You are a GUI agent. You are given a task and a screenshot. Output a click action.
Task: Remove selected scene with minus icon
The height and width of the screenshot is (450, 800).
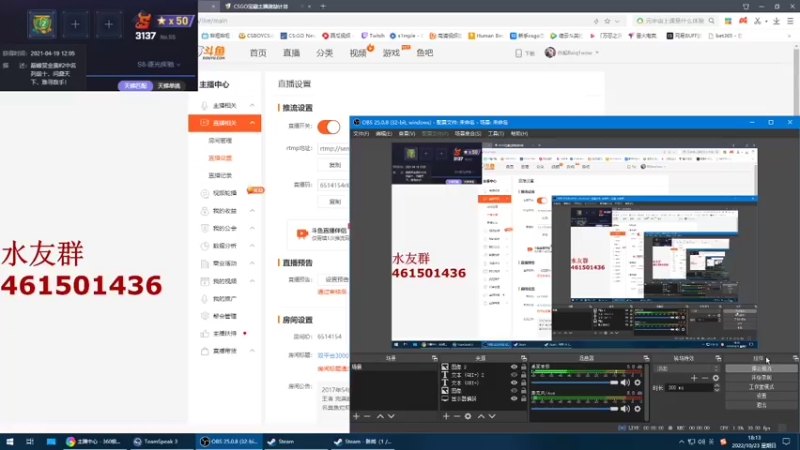click(367, 416)
